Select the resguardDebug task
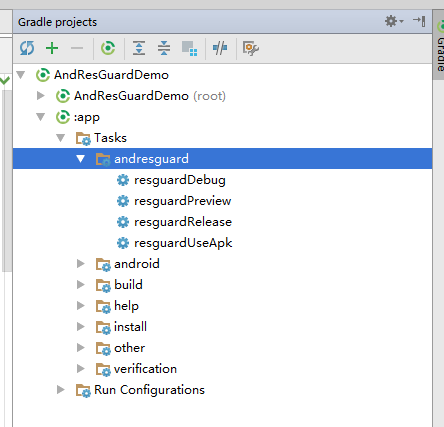The height and width of the screenshot is (427, 444). (180, 180)
